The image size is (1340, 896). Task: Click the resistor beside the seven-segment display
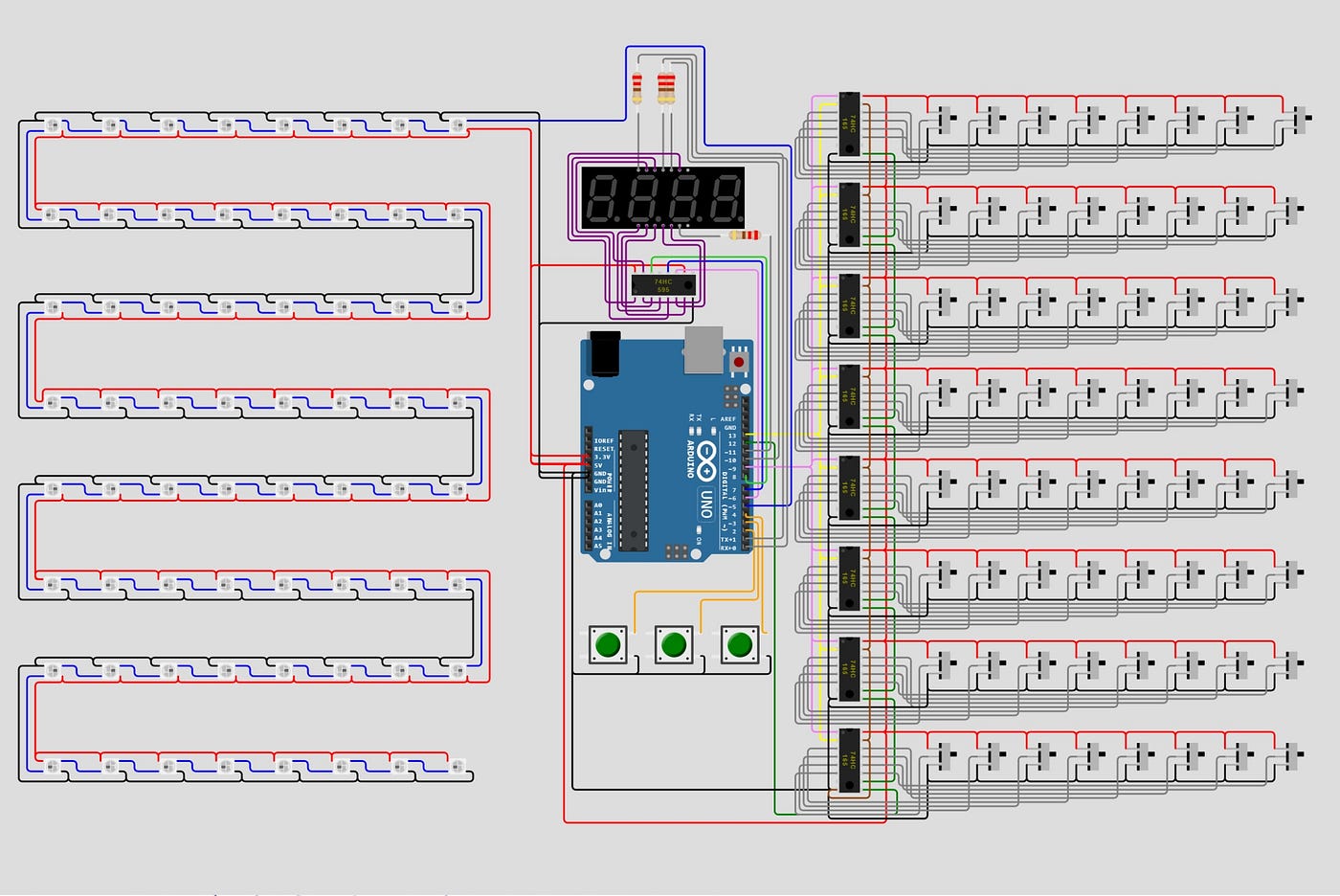745,233
